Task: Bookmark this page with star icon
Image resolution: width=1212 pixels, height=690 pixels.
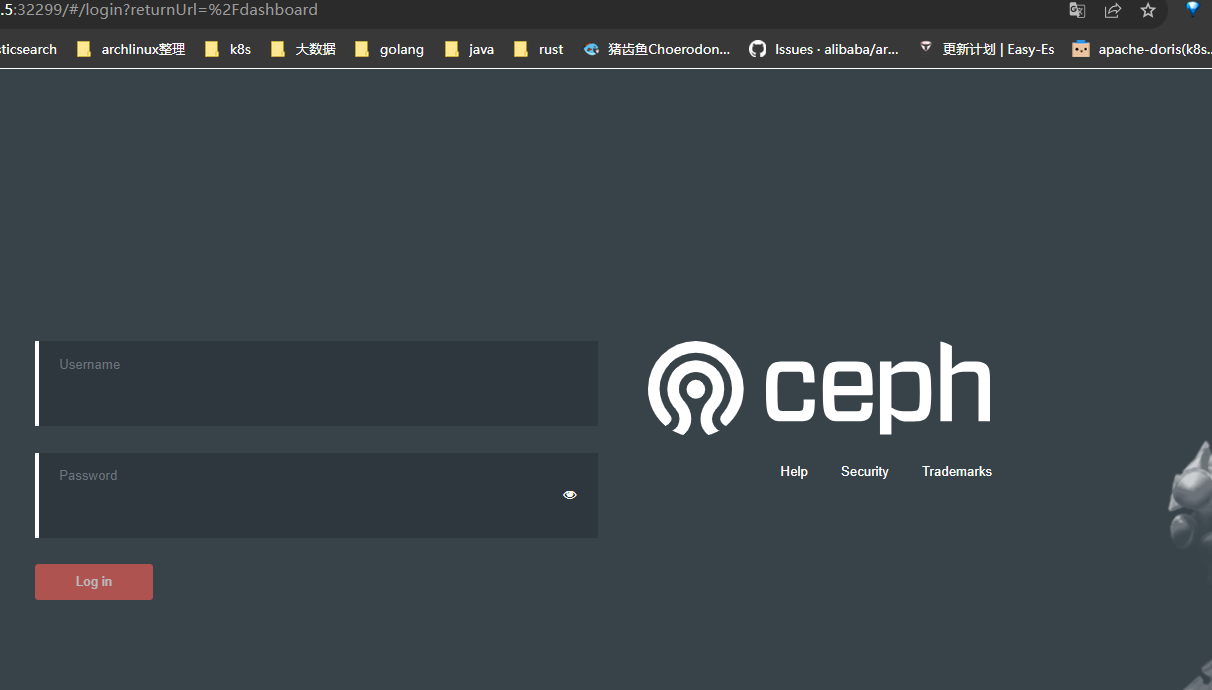Action: 1148,10
